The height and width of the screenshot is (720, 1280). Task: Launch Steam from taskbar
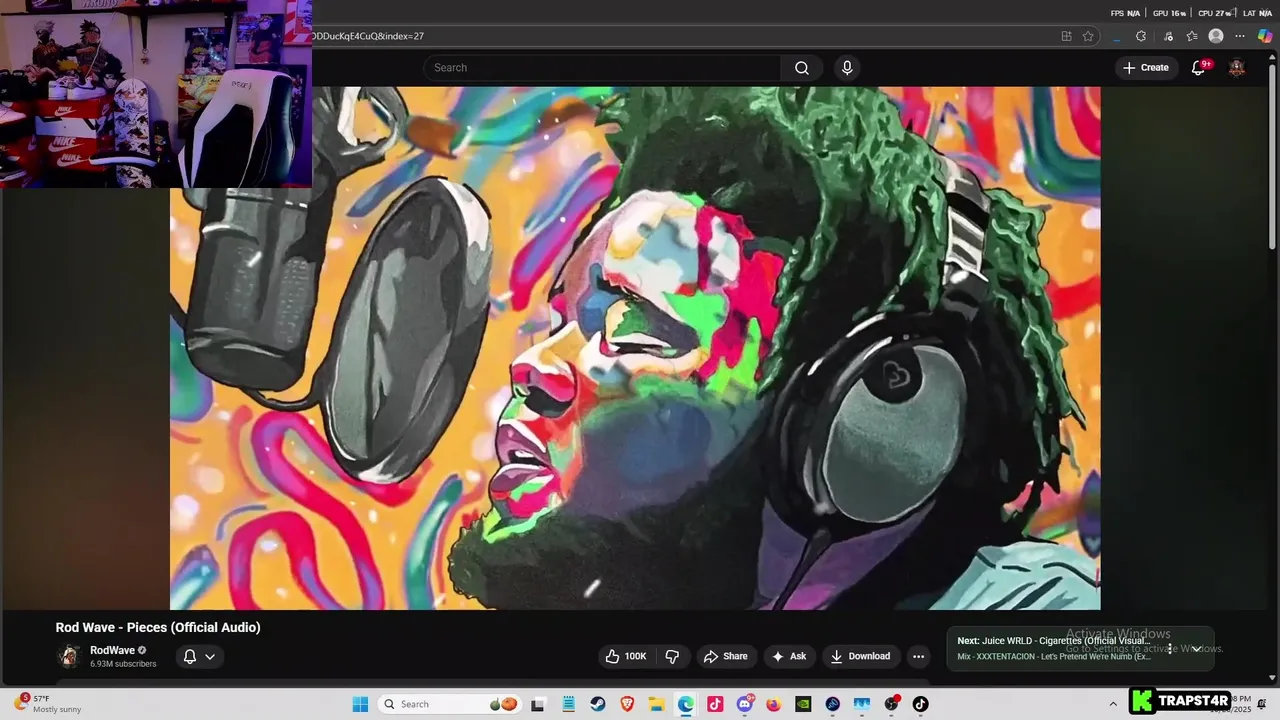click(598, 704)
